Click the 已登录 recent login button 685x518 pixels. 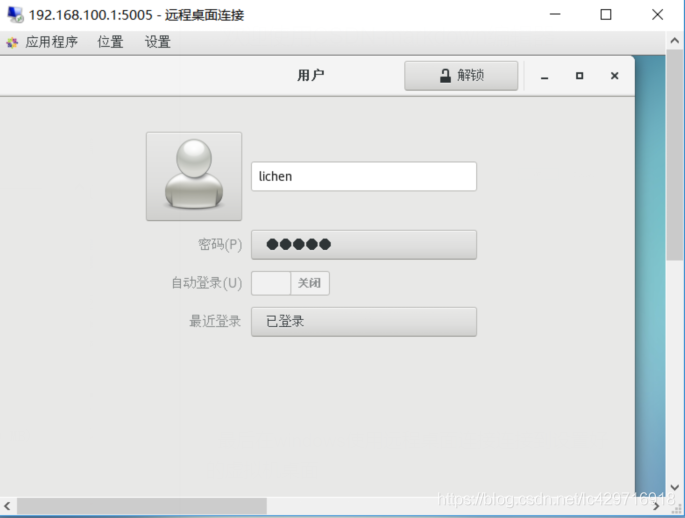pyautogui.click(x=363, y=321)
